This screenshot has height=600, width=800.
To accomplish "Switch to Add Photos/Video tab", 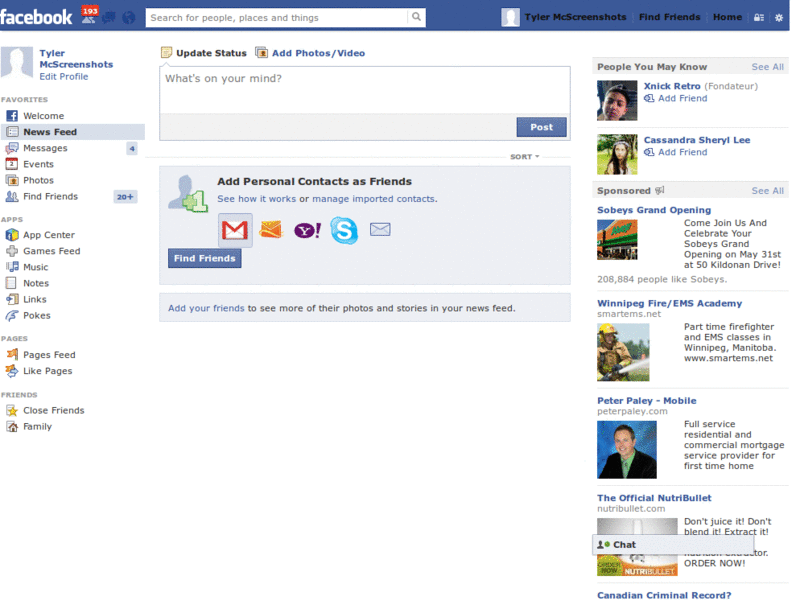I will (x=310, y=53).
